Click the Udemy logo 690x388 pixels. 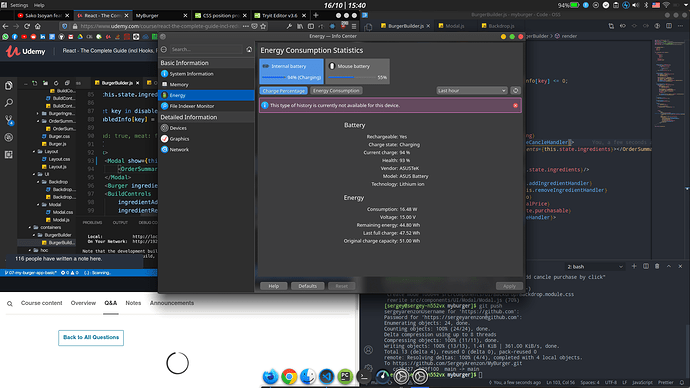26,51
